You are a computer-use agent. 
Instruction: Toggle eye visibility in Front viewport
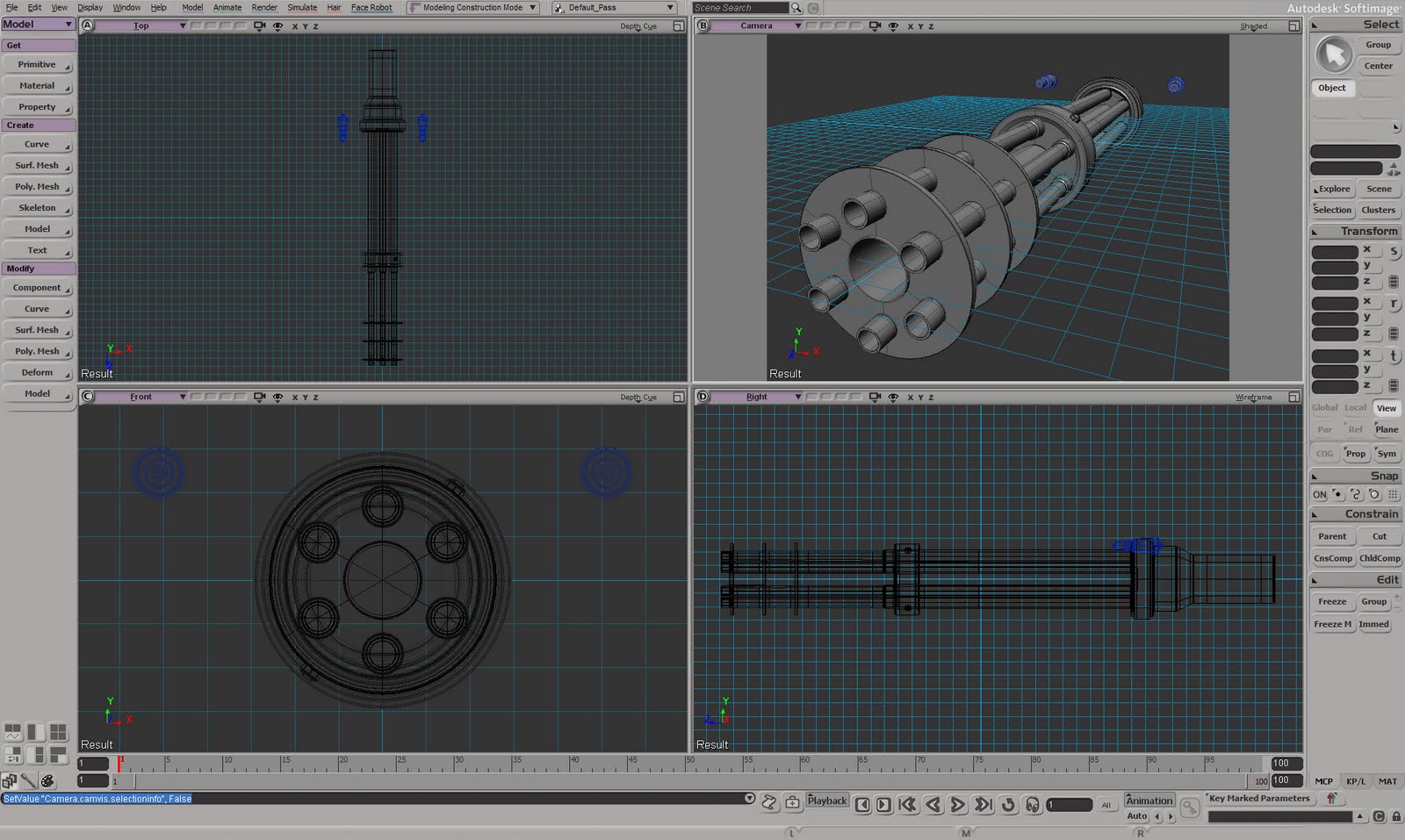[x=277, y=397]
